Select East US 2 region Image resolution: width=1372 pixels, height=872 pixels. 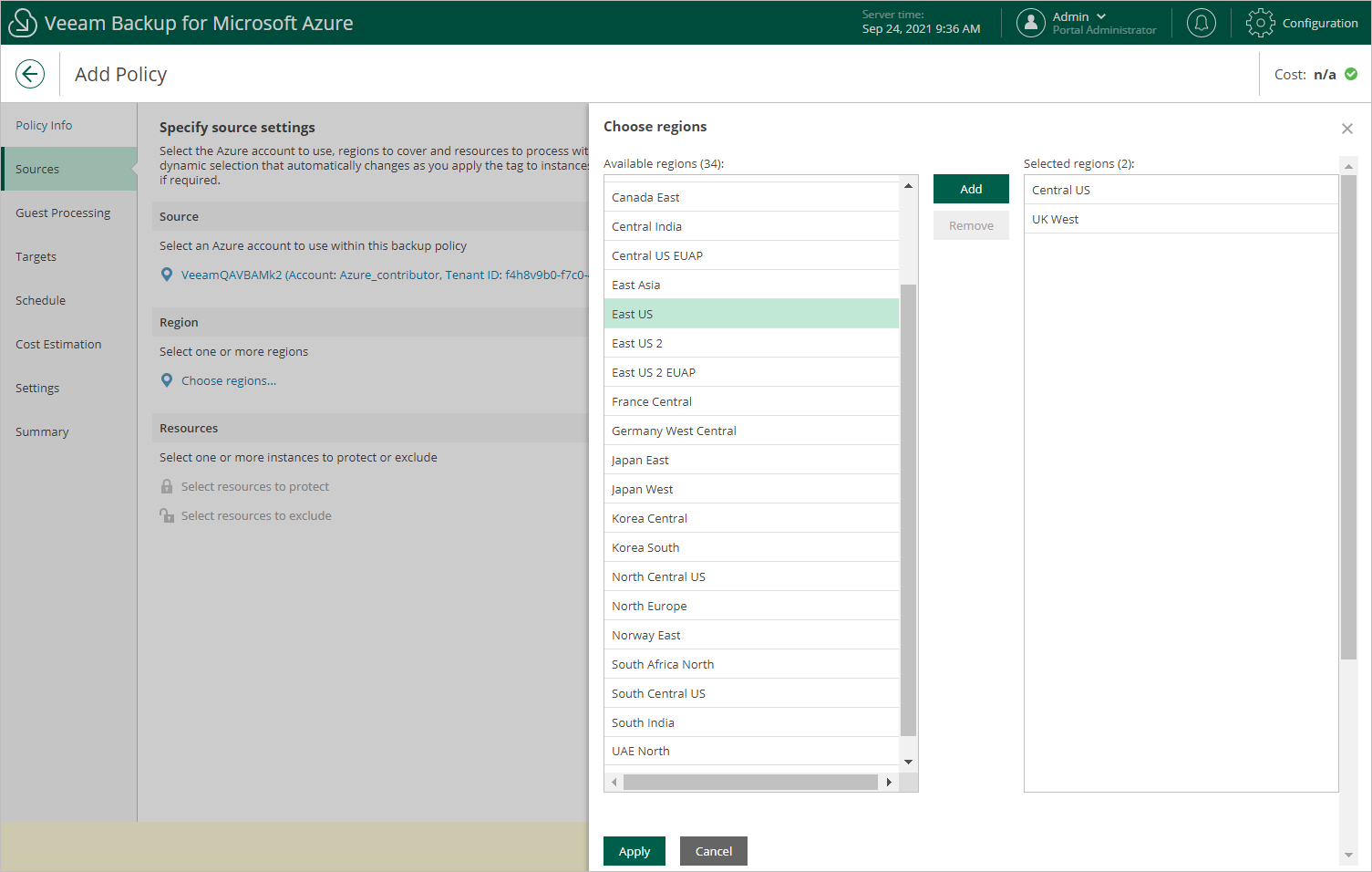752,343
